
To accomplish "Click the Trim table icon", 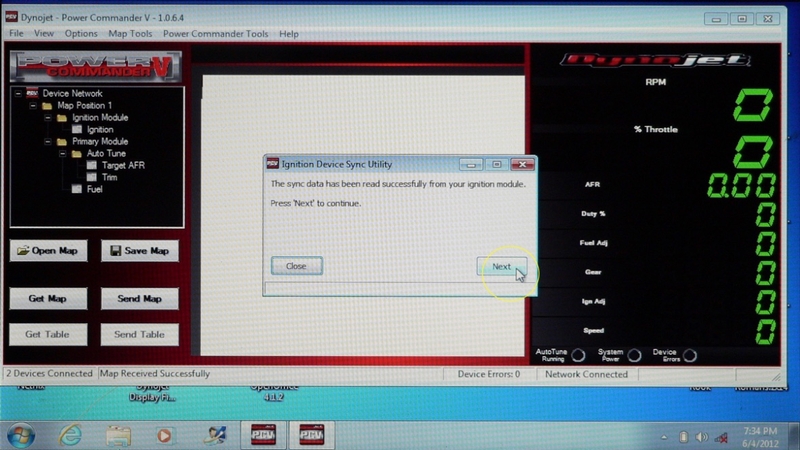I will pos(92,177).
